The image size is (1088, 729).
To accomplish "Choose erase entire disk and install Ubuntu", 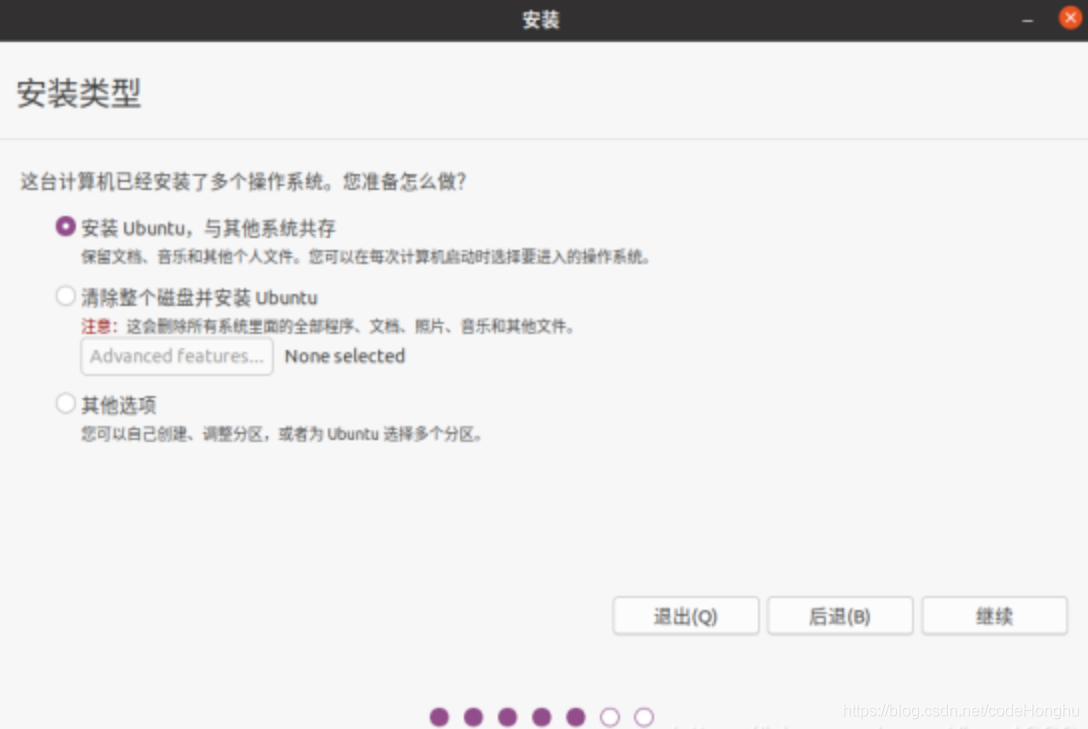I will [x=66, y=296].
